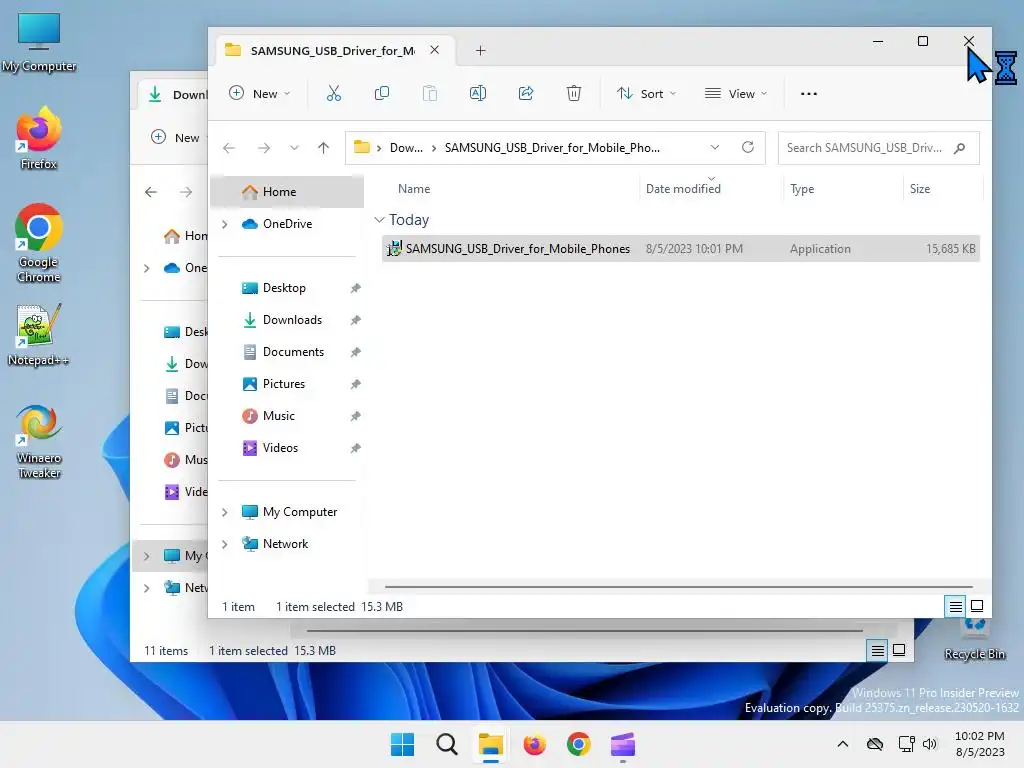Image resolution: width=1024 pixels, height=768 pixels.
Task: Show hidden system tray icons chevron
Action: tap(843, 744)
